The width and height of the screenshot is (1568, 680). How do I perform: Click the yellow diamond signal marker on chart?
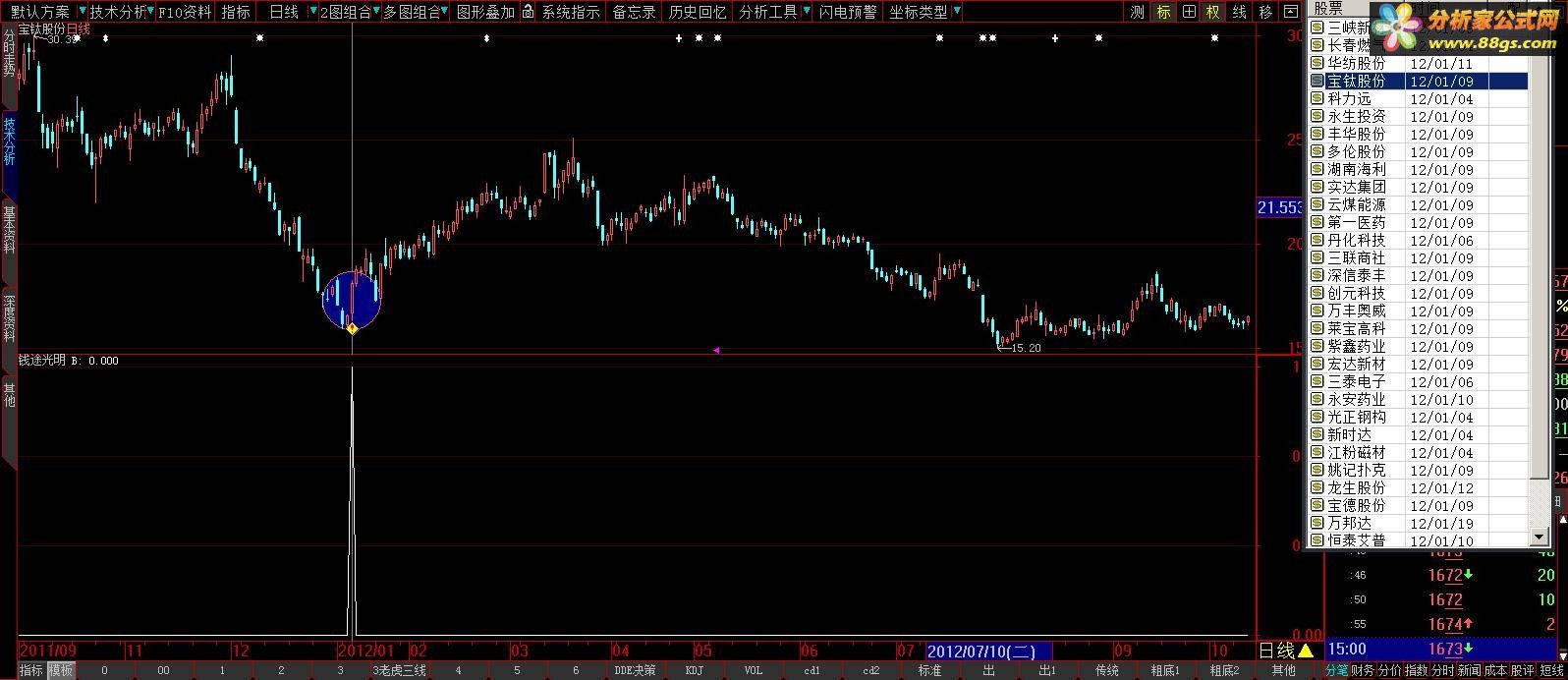[x=352, y=328]
